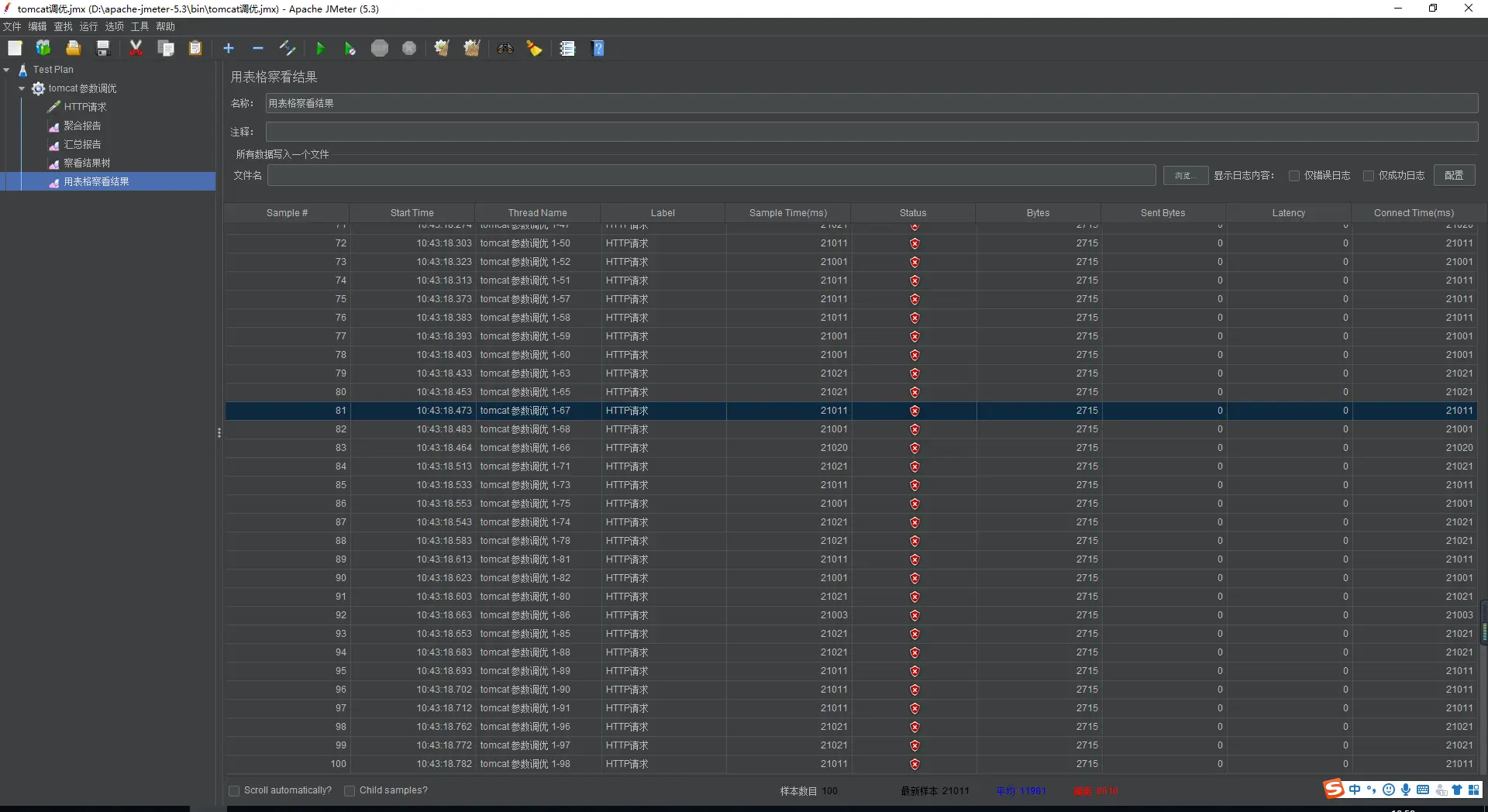Click the 注释 comment input field
This screenshot has width=1488, height=812.
click(872, 132)
